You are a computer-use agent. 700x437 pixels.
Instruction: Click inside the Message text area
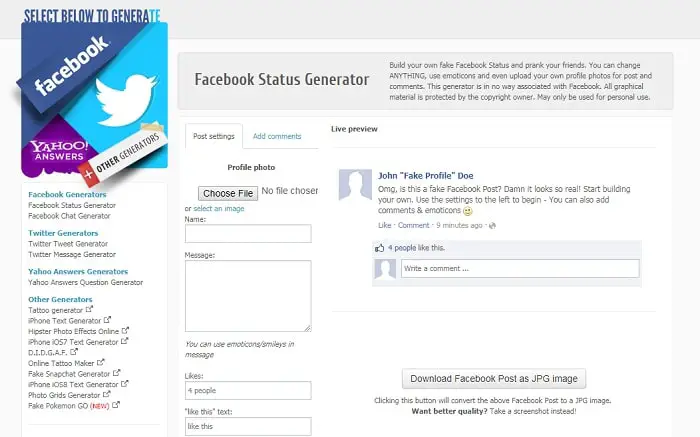tap(248, 296)
